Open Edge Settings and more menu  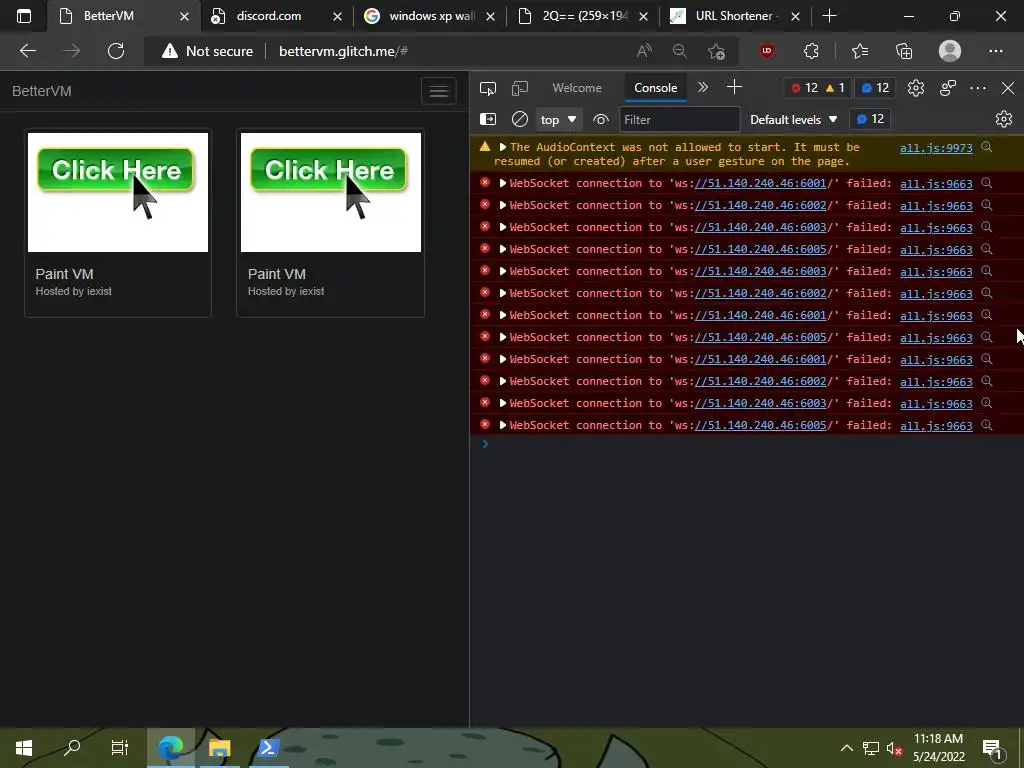coord(996,51)
